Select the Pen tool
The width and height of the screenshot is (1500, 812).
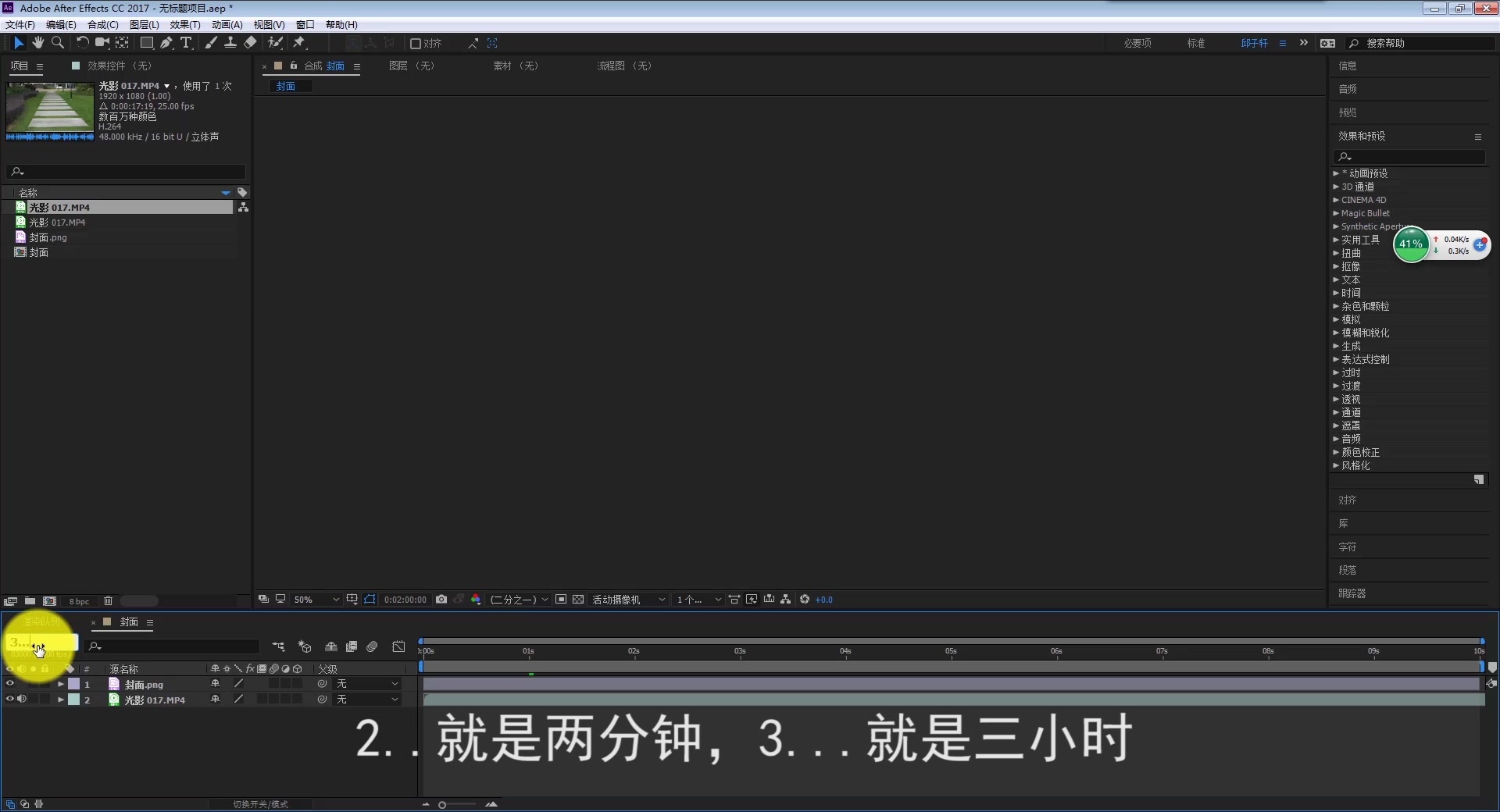pyautogui.click(x=166, y=43)
